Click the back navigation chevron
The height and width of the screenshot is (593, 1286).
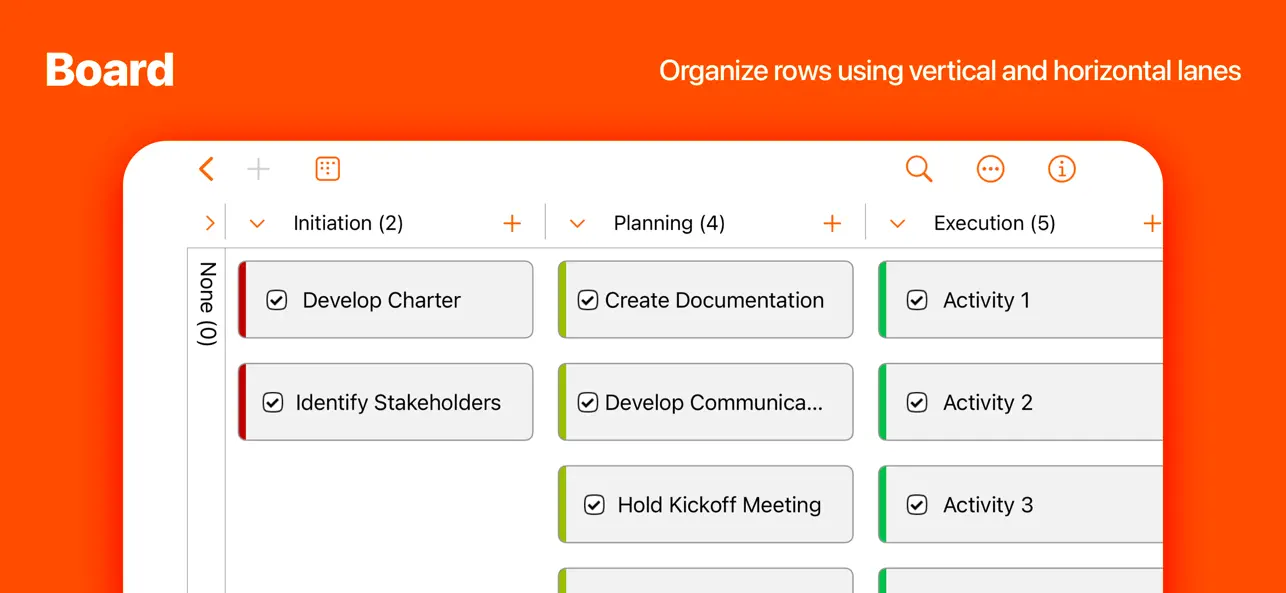206,168
